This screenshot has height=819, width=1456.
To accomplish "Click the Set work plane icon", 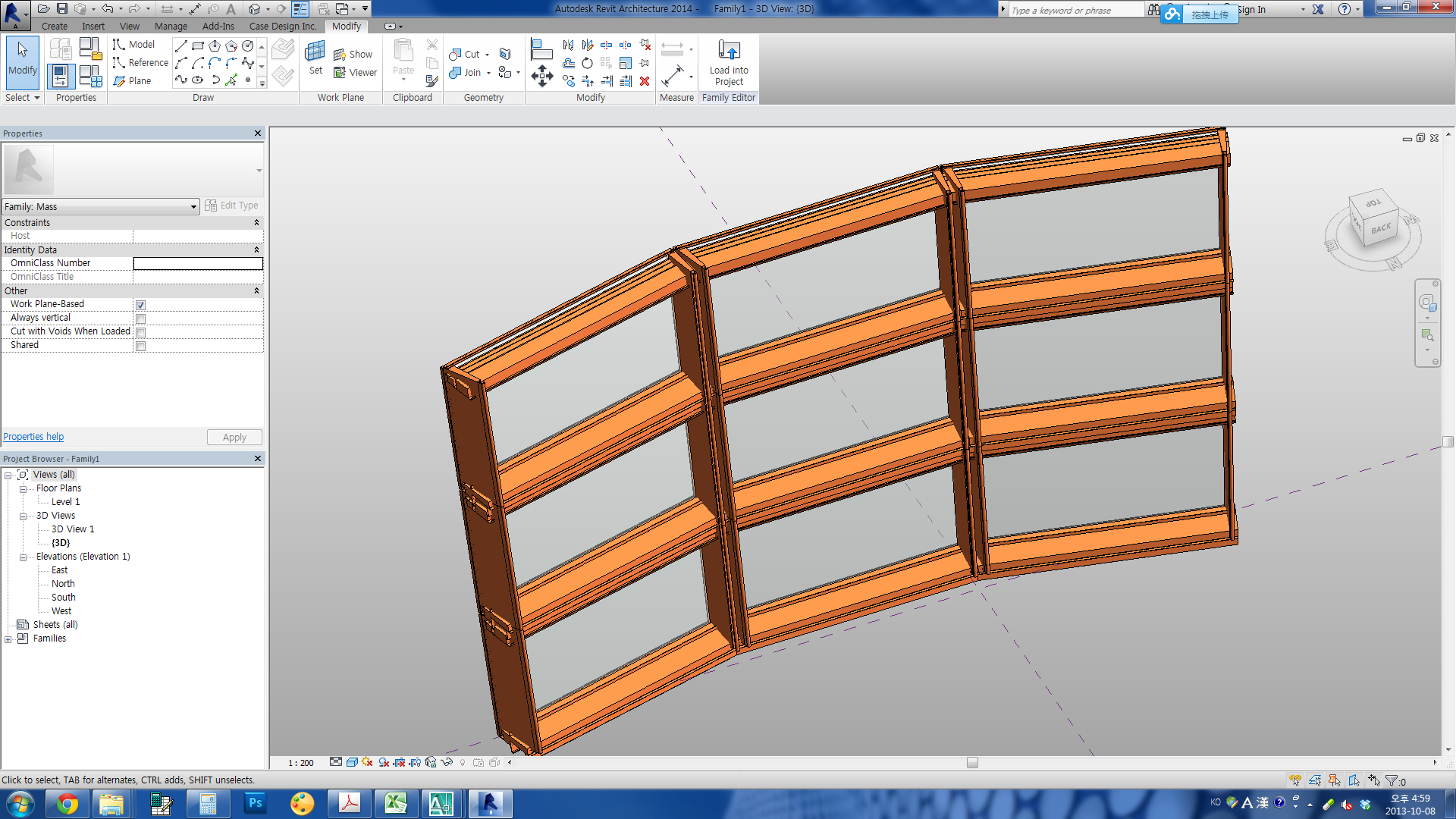I will [x=315, y=58].
